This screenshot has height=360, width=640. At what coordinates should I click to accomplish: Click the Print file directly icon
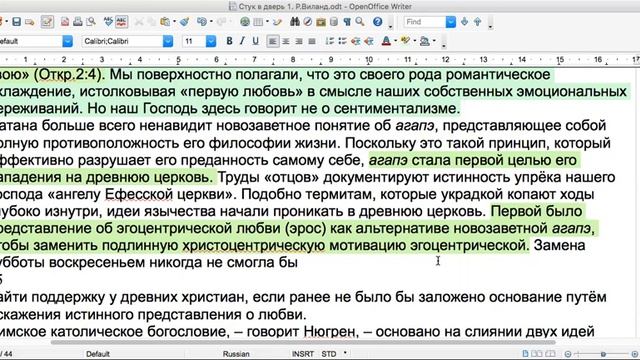(x=78, y=22)
